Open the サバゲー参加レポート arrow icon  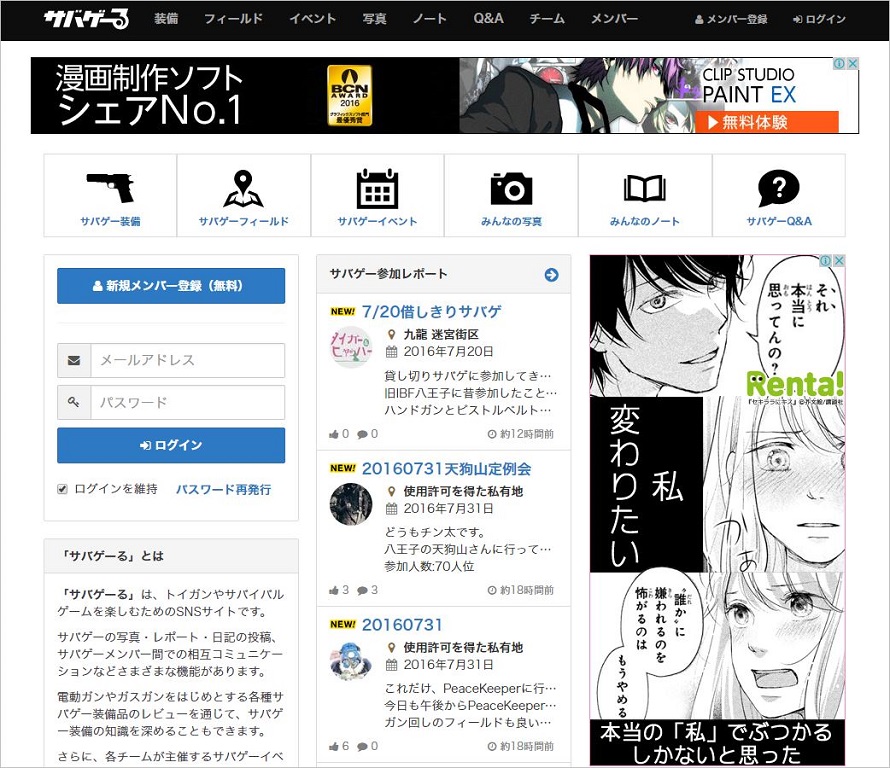point(551,275)
